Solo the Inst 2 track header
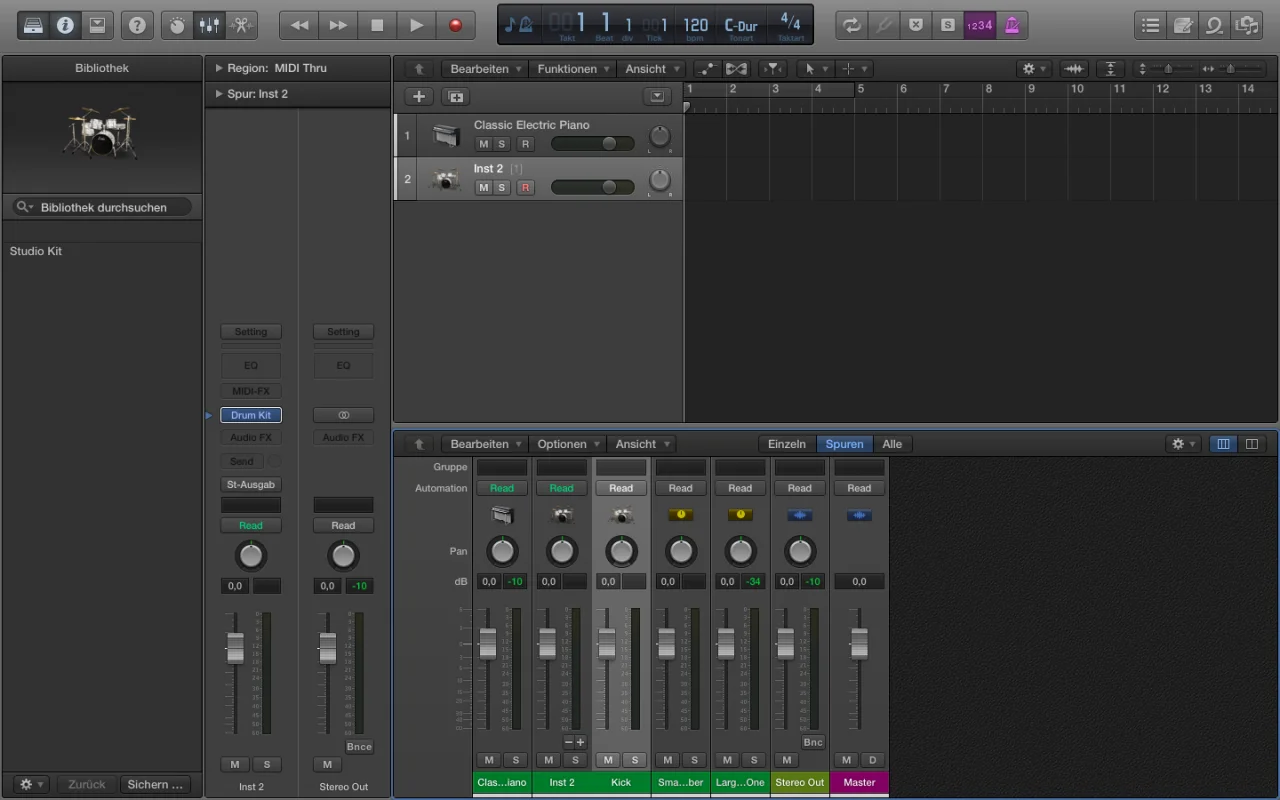The height and width of the screenshot is (800, 1280). pyautogui.click(x=502, y=188)
